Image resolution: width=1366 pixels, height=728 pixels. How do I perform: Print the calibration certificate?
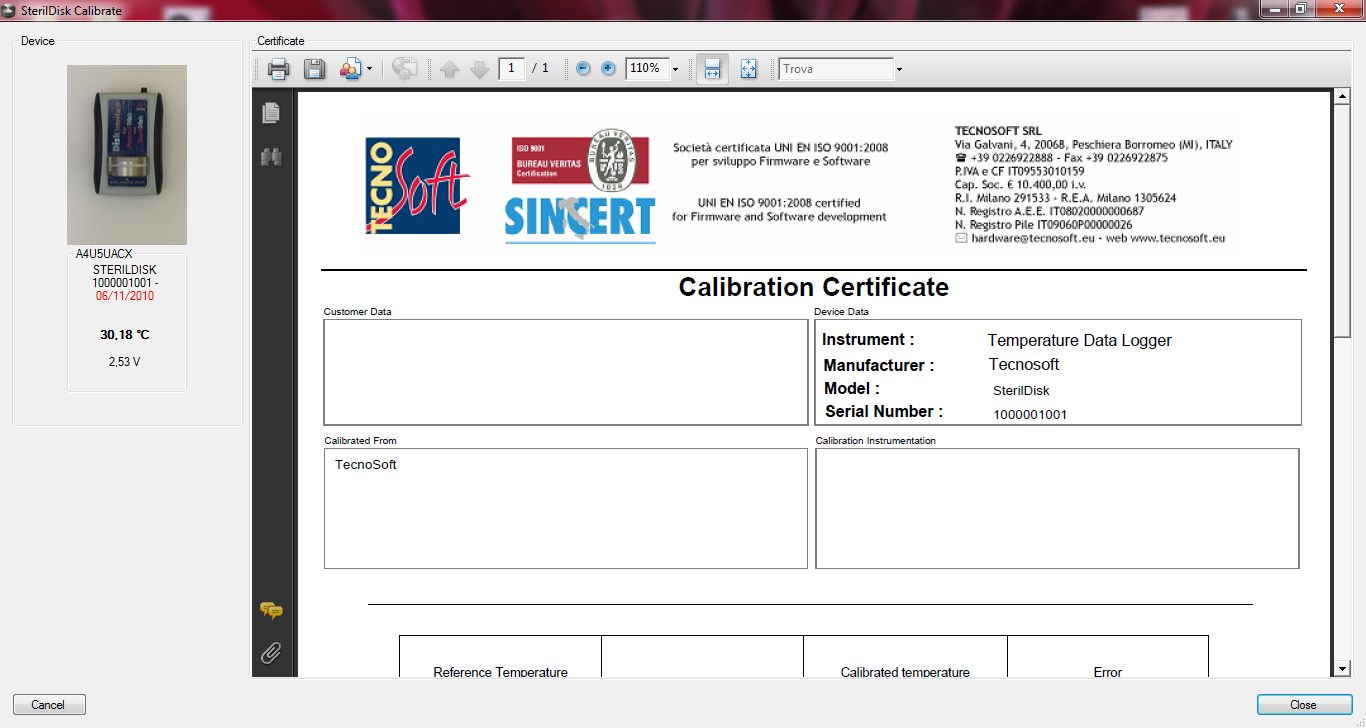coord(278,69)
